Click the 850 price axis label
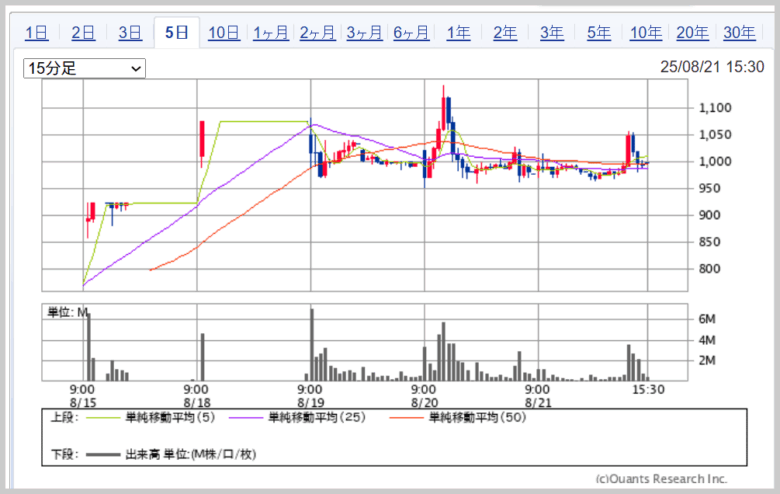This screenshot has height=494, width=780. pos(709,242)
